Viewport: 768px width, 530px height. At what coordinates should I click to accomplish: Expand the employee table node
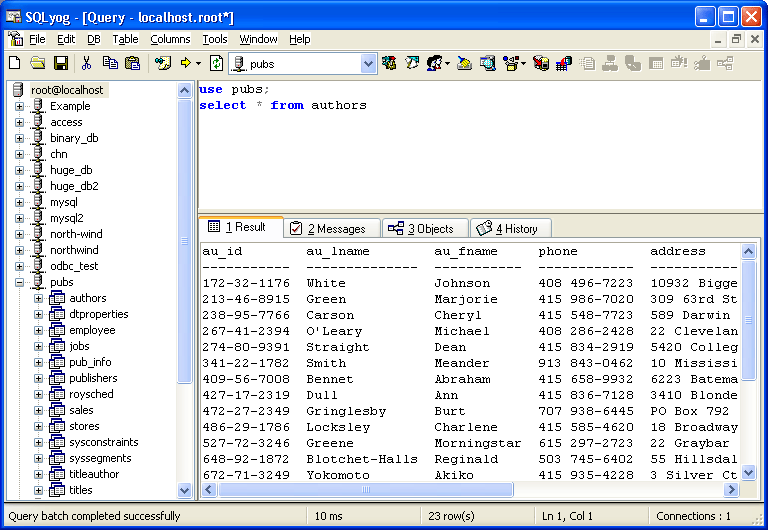(38, 330)
